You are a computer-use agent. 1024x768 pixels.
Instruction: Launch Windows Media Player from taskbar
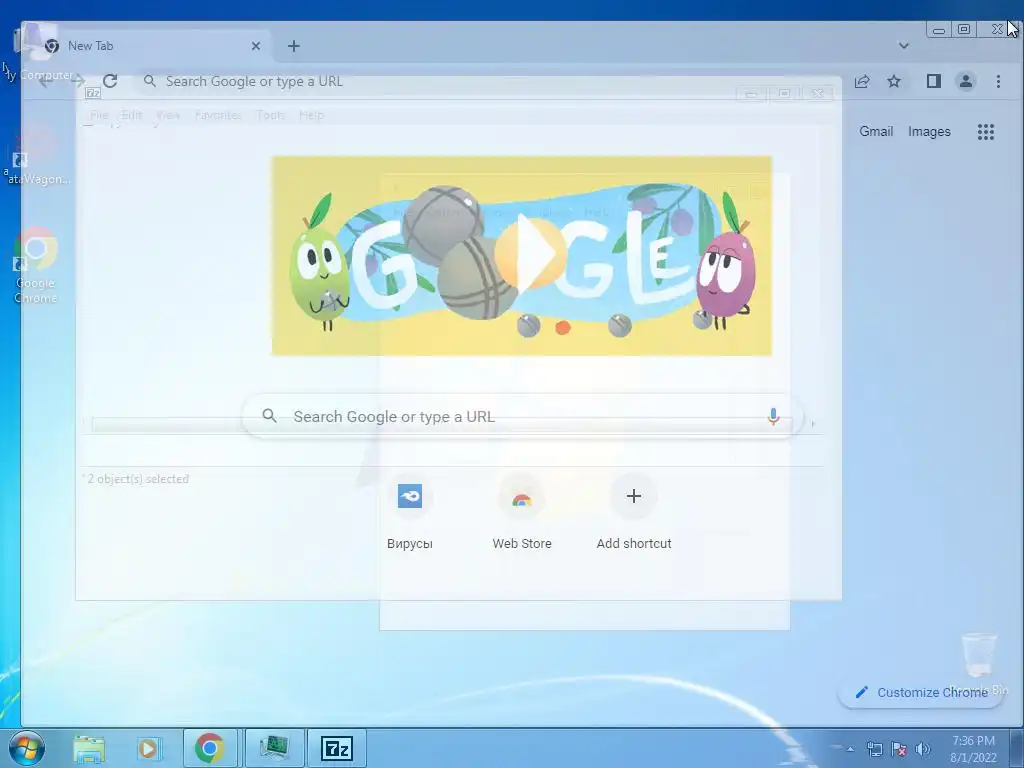click(149, 748)
